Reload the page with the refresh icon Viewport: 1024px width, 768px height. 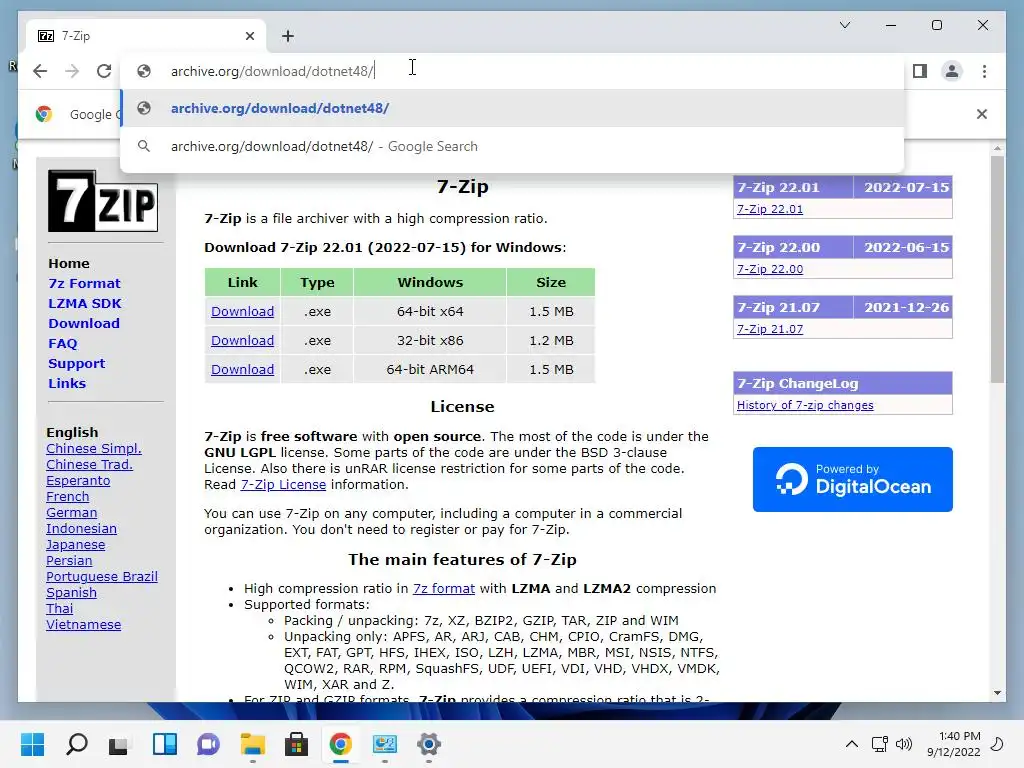coord(104,71)
